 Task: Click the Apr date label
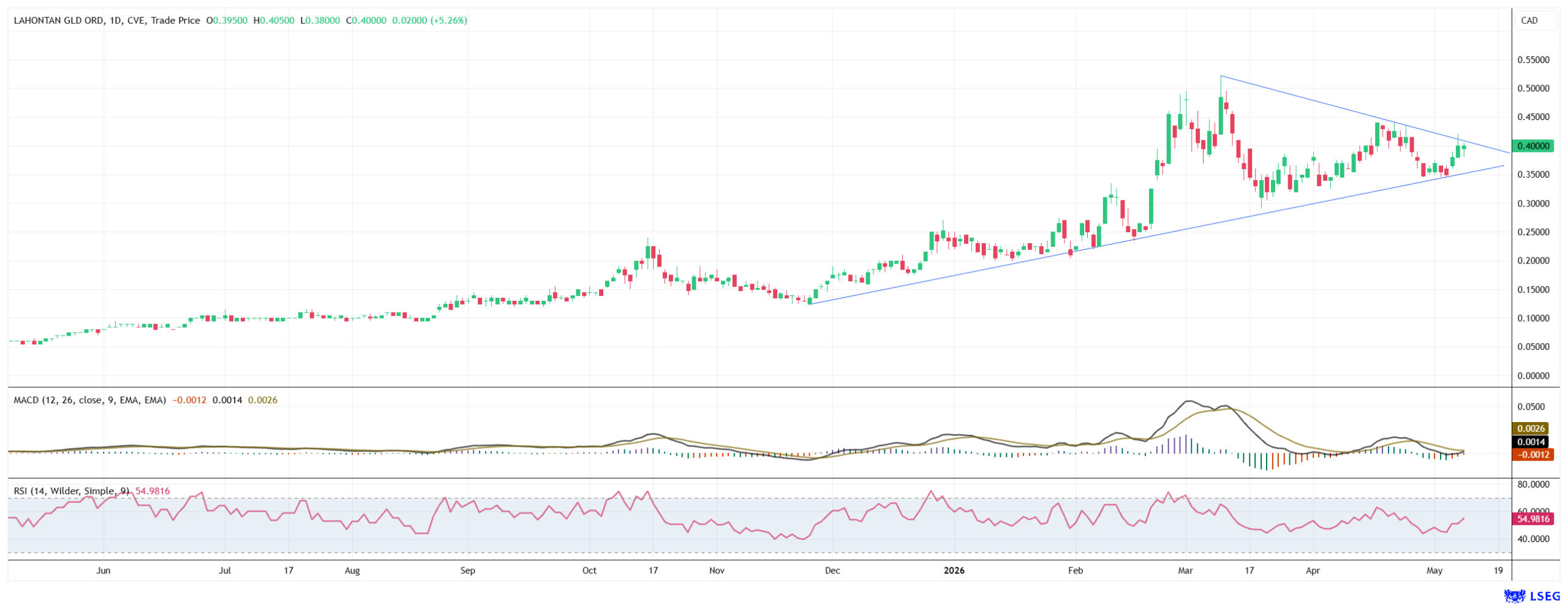click(x=1313, y=570)
